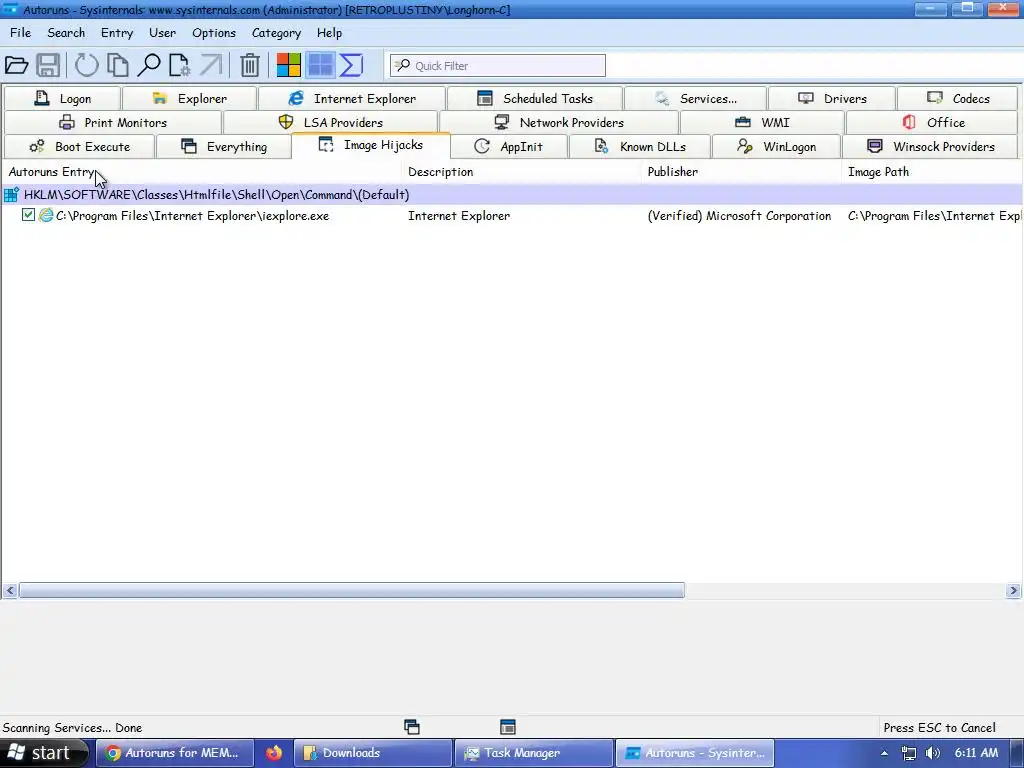Click the scroll right arrow
Screen dimensions: 1024x768
(1013, 590)
